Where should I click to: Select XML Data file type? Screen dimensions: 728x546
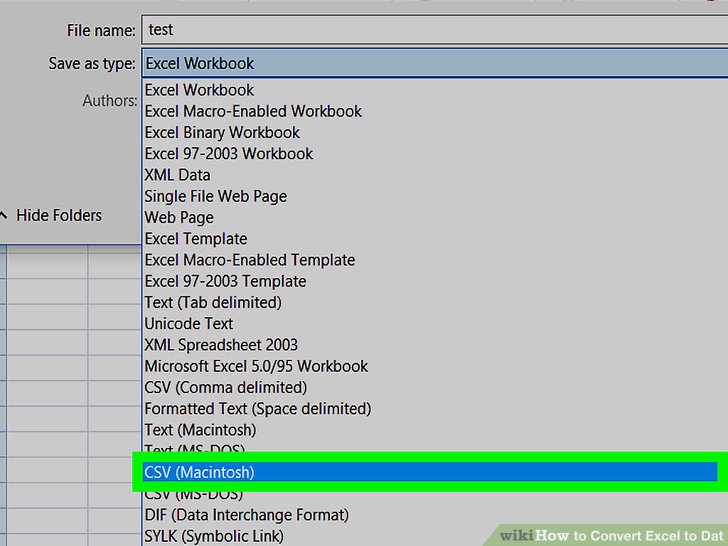(177, 175)
